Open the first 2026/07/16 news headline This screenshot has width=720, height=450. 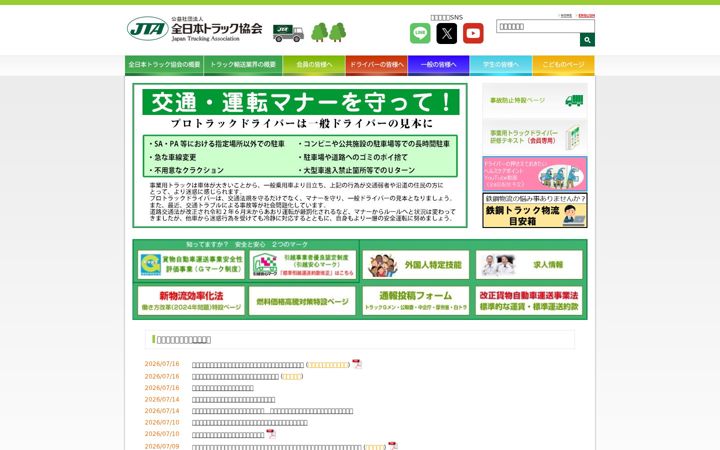[248, 365]
